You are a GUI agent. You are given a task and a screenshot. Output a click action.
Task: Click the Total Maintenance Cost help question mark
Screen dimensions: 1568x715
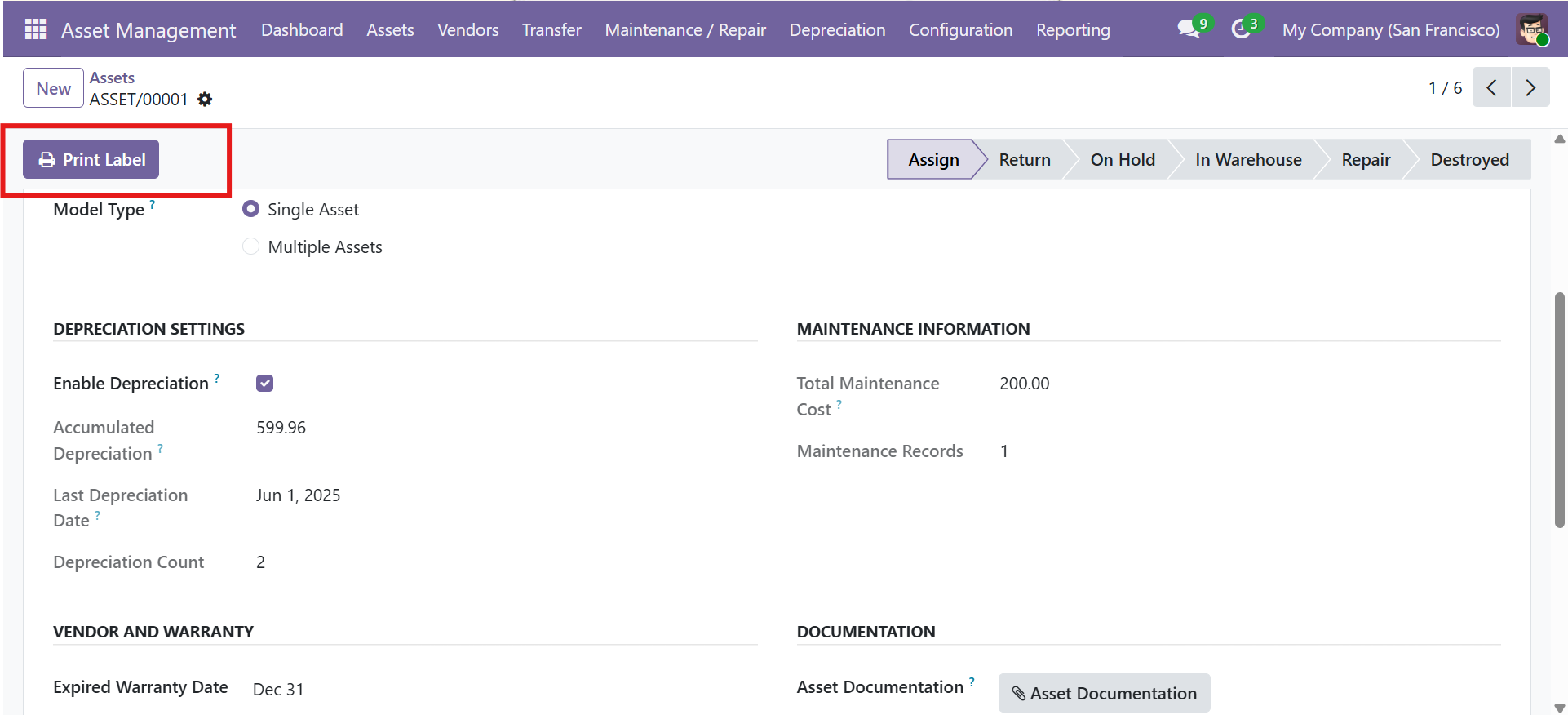[839, 404]
